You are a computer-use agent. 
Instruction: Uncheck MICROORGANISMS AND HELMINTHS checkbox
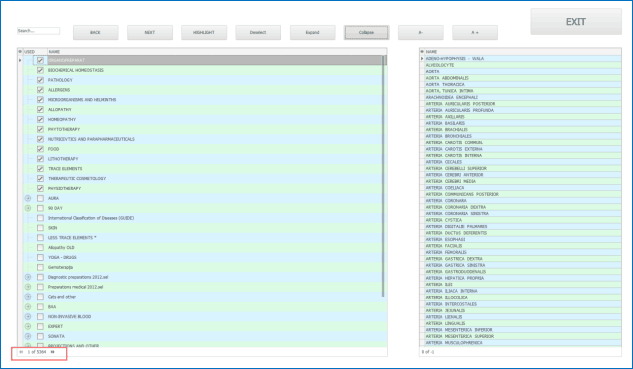pos(40,100)
